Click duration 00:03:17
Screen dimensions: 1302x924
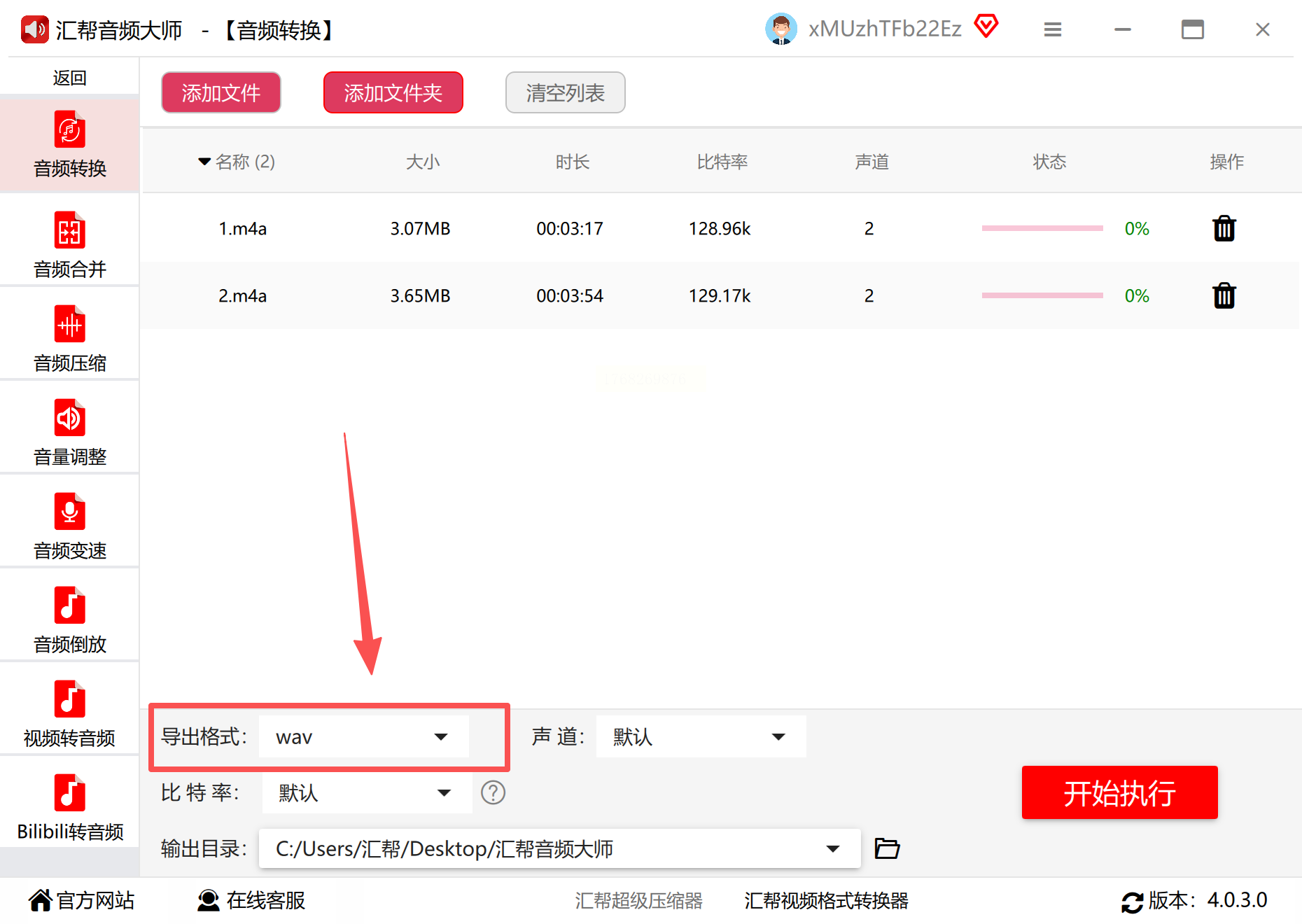[570, 228]
